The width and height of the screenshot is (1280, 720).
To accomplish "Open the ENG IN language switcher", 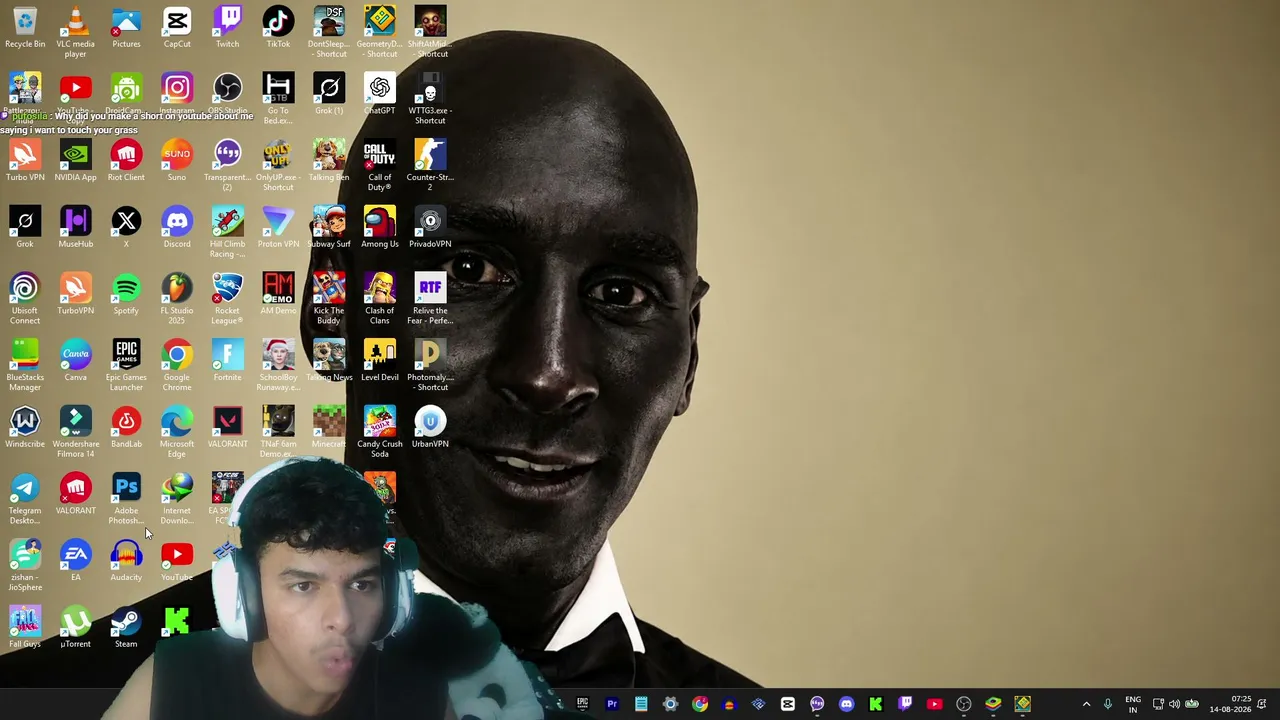I will click(x=1133, y=704).
